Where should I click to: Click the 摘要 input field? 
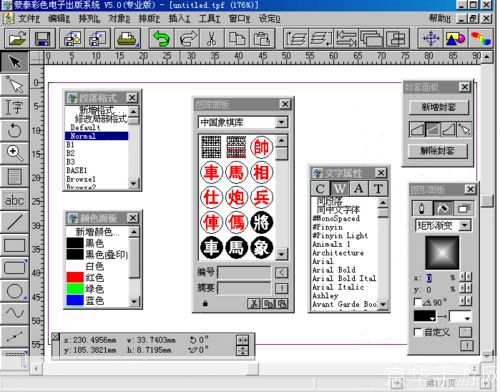click(x=244, y=288)
